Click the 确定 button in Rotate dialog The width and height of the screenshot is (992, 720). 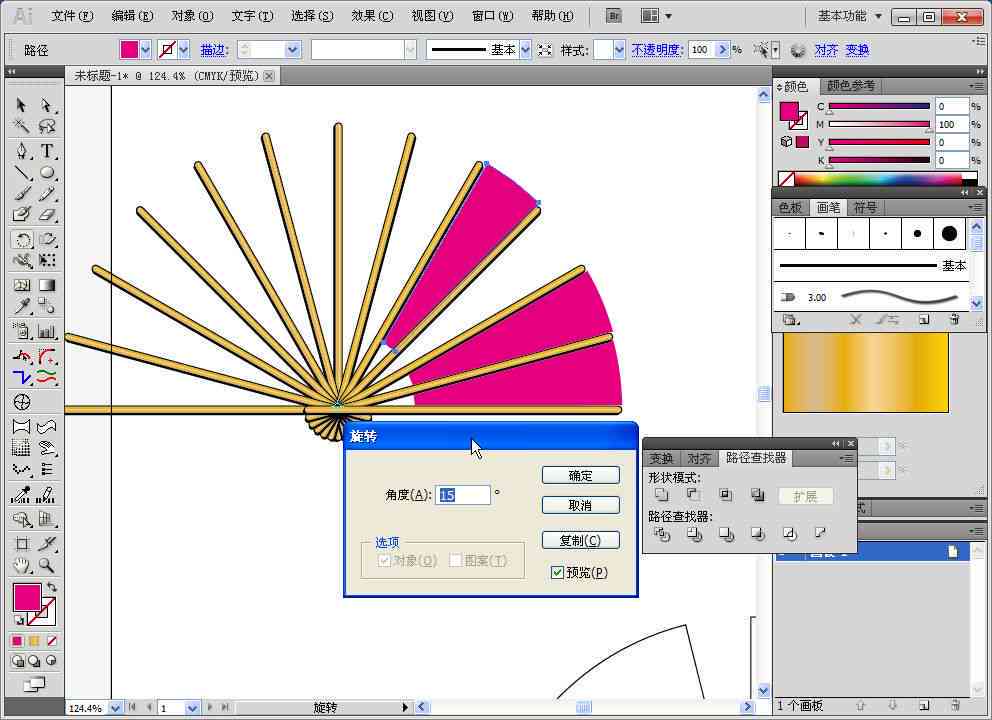coord(580,476)
